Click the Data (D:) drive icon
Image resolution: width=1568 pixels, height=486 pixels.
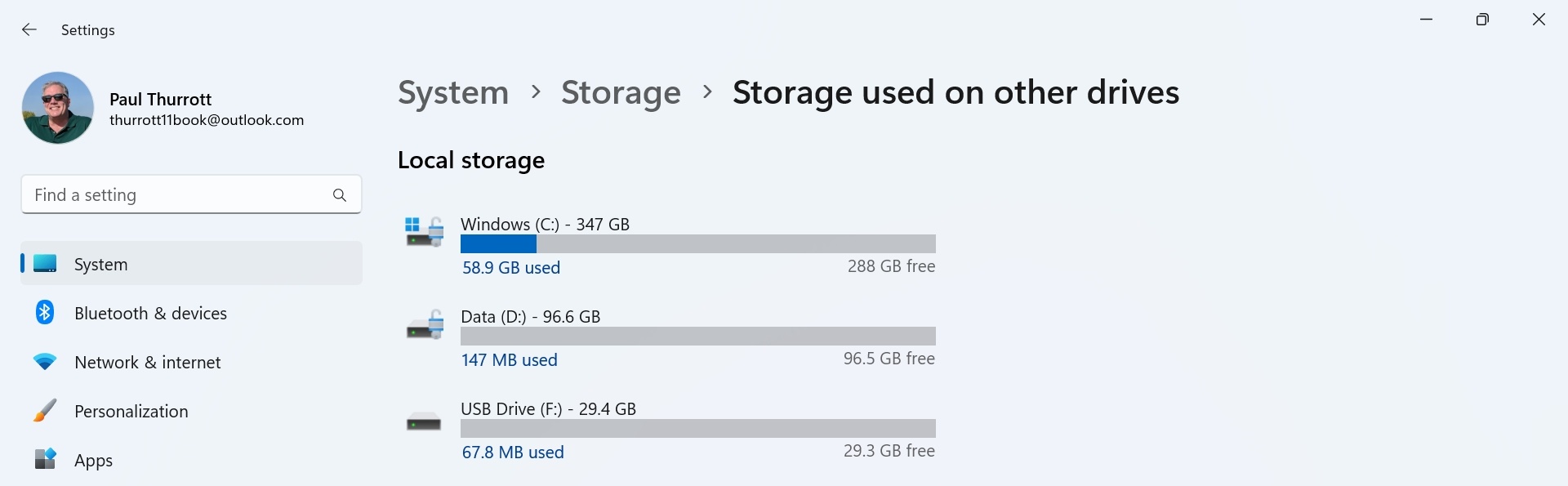[x=425, y=325]
